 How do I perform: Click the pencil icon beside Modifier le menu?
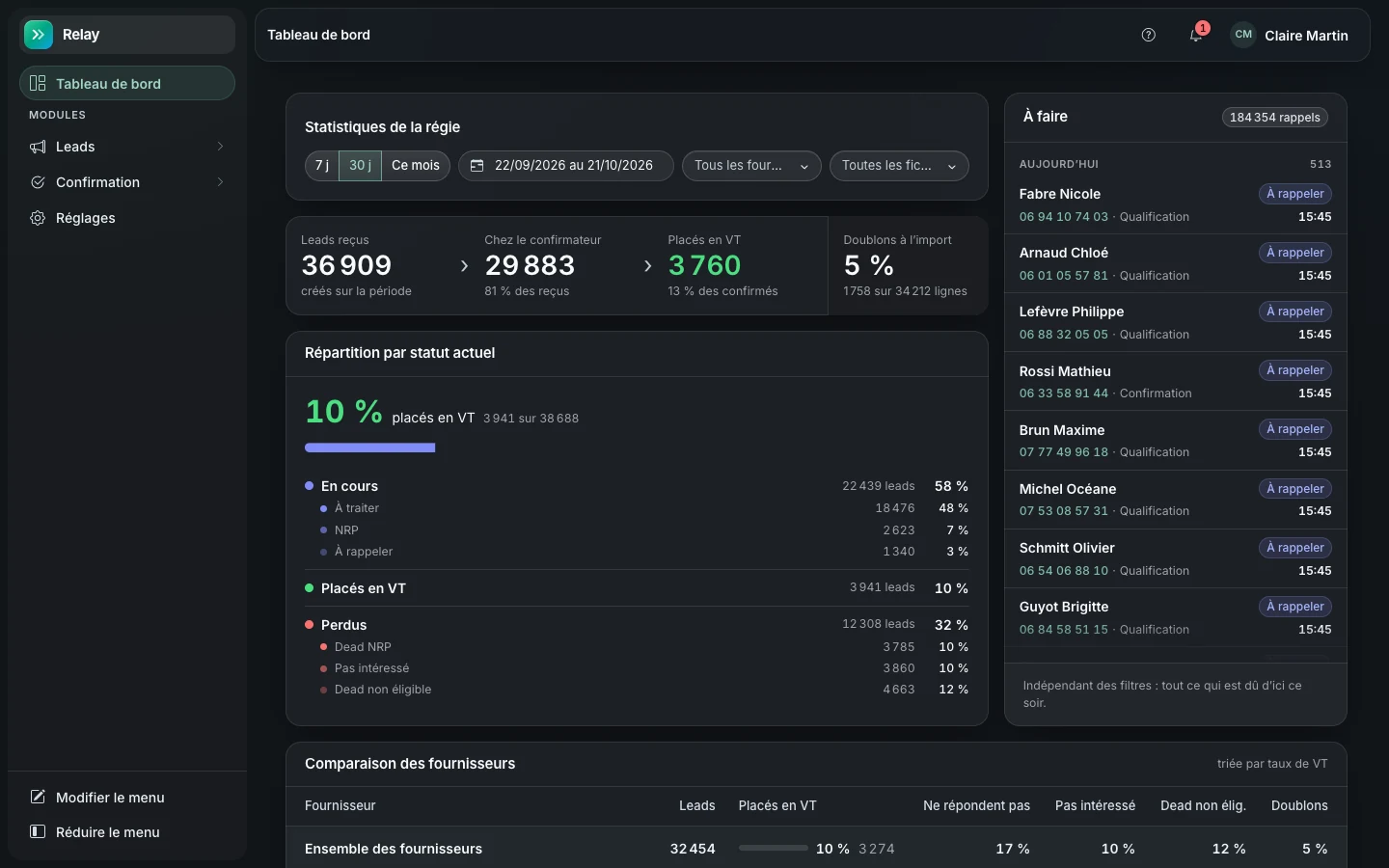pos(38,797)
